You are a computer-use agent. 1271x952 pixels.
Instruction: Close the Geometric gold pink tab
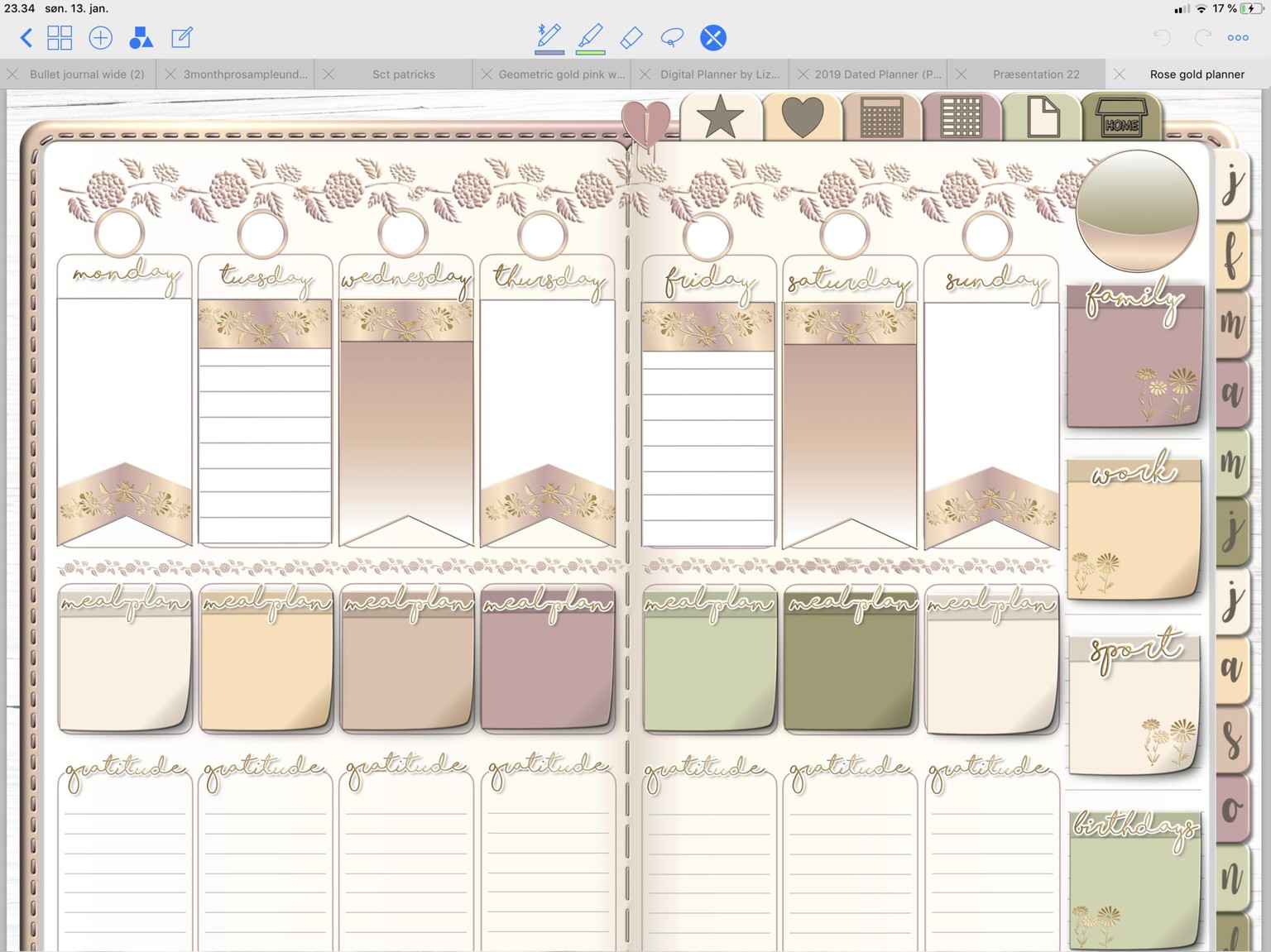[487, 74]
